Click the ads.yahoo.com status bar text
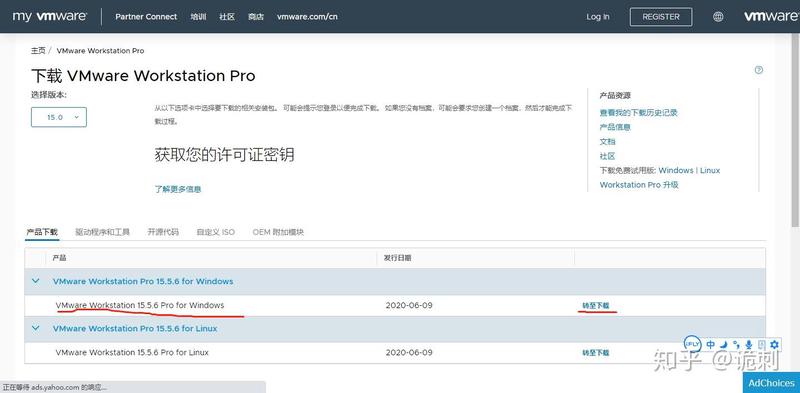The image size is (800, 393). [56, 387]
